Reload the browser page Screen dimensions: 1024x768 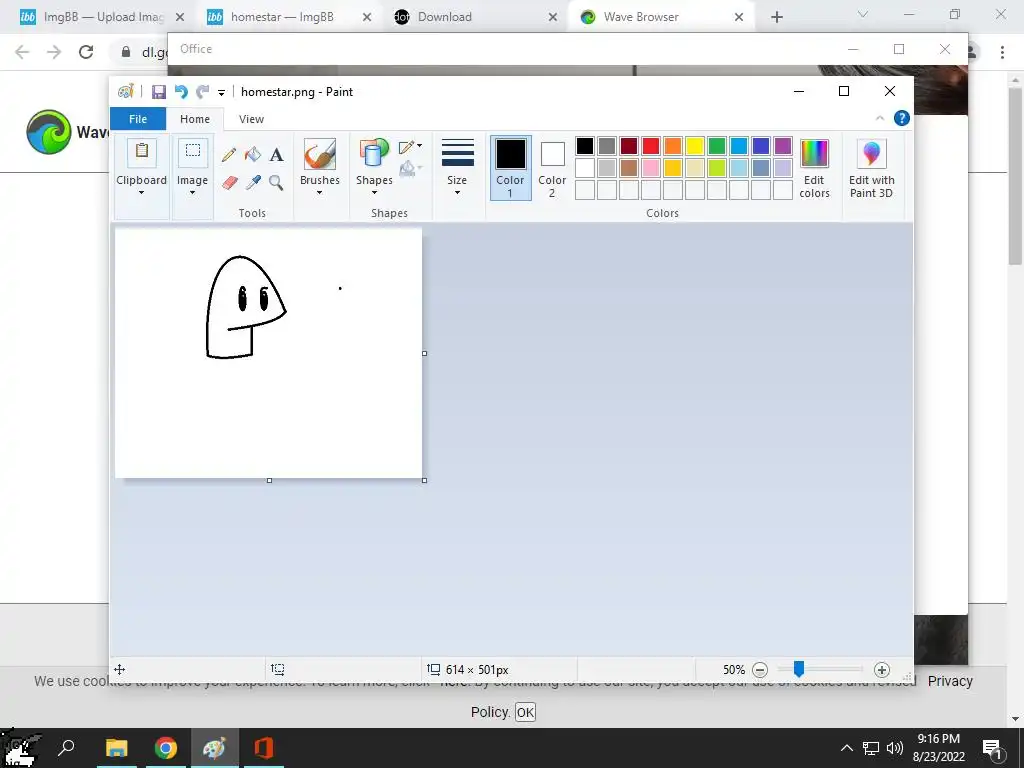pos(86,52)
